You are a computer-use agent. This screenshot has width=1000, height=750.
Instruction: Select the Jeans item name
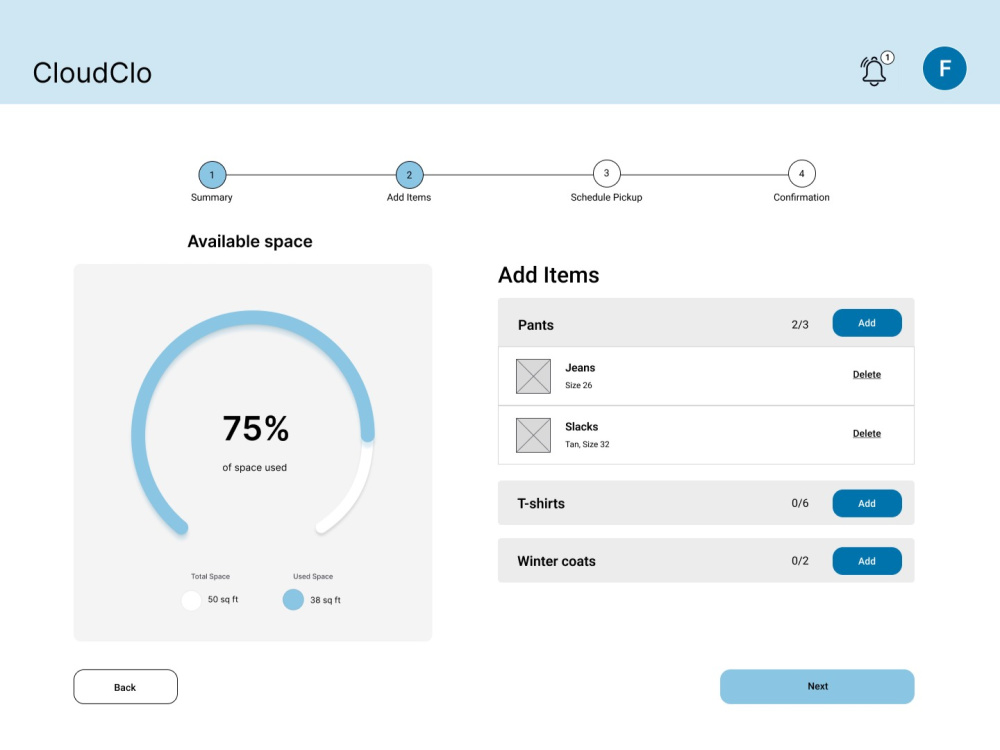pos(580,368)
